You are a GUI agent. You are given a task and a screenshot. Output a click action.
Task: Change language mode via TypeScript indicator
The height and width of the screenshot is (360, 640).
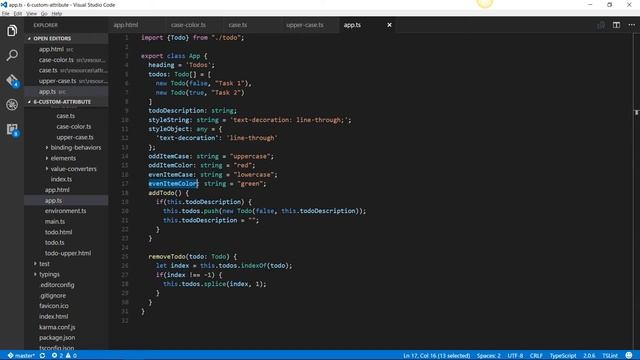point(562,356)
